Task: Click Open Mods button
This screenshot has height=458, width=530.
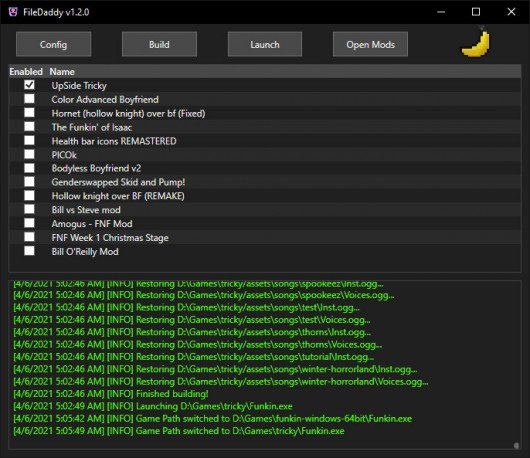Action: (370, 44)
